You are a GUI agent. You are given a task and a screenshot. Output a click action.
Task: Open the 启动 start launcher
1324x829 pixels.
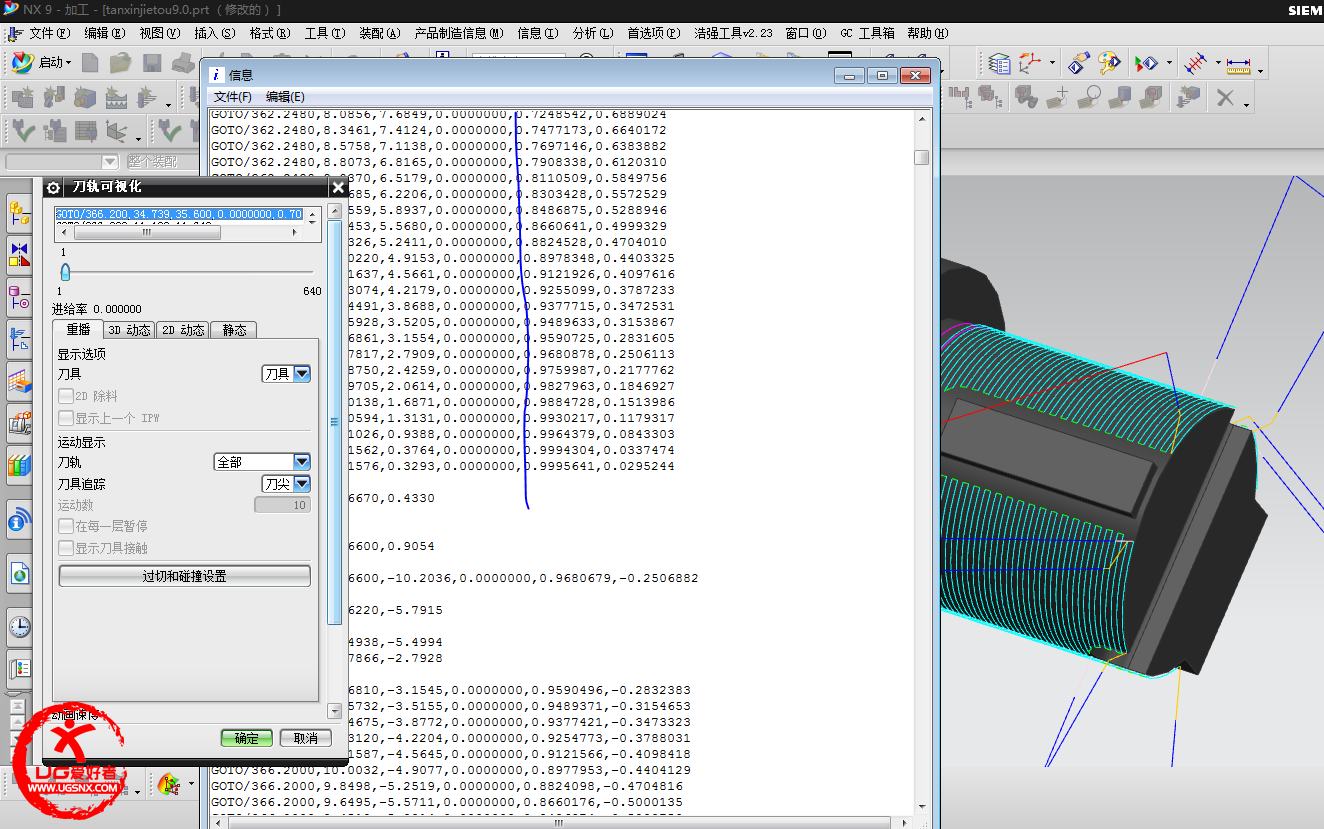click(41, 62)
